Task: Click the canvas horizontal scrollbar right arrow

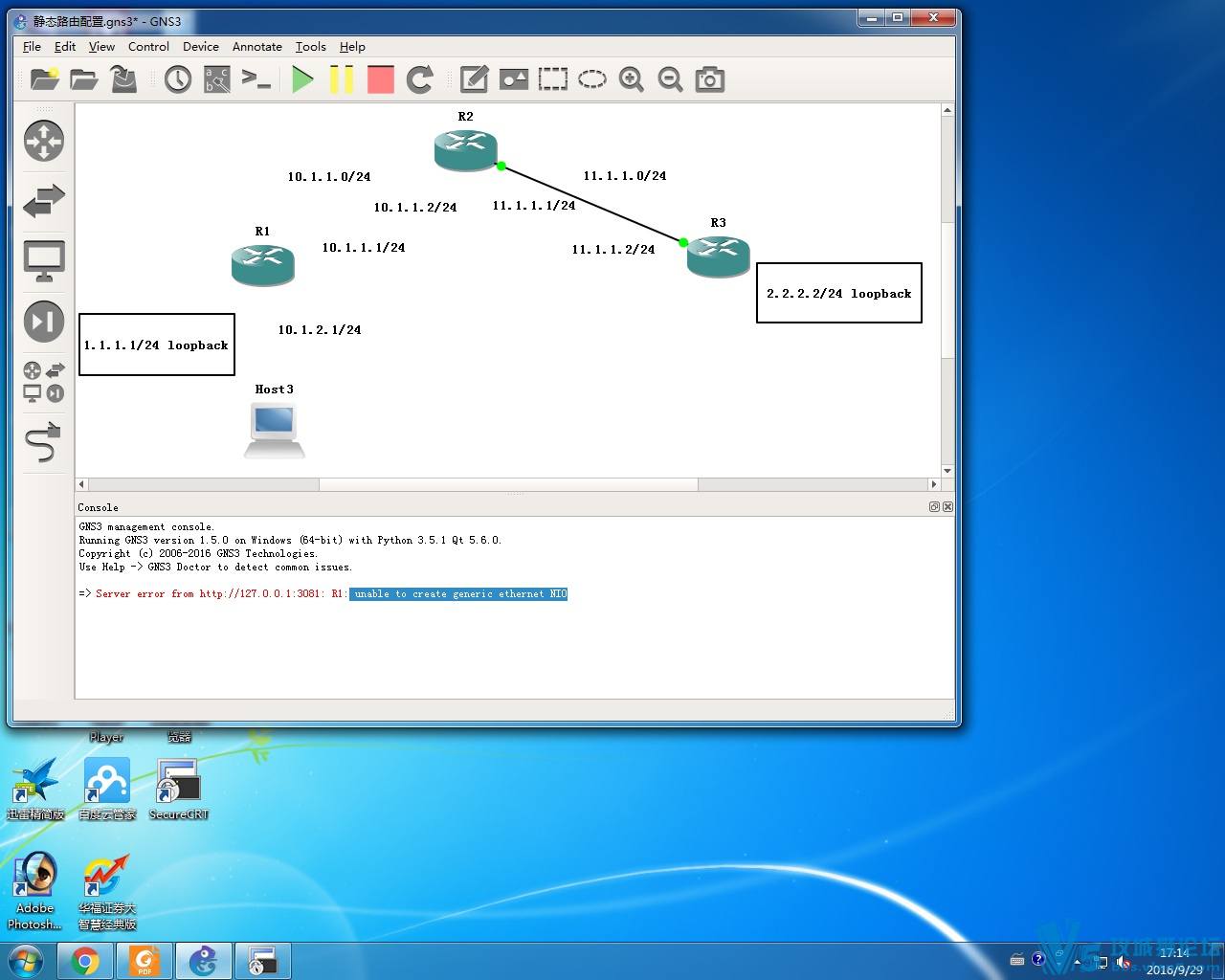Action: point(934,484)
